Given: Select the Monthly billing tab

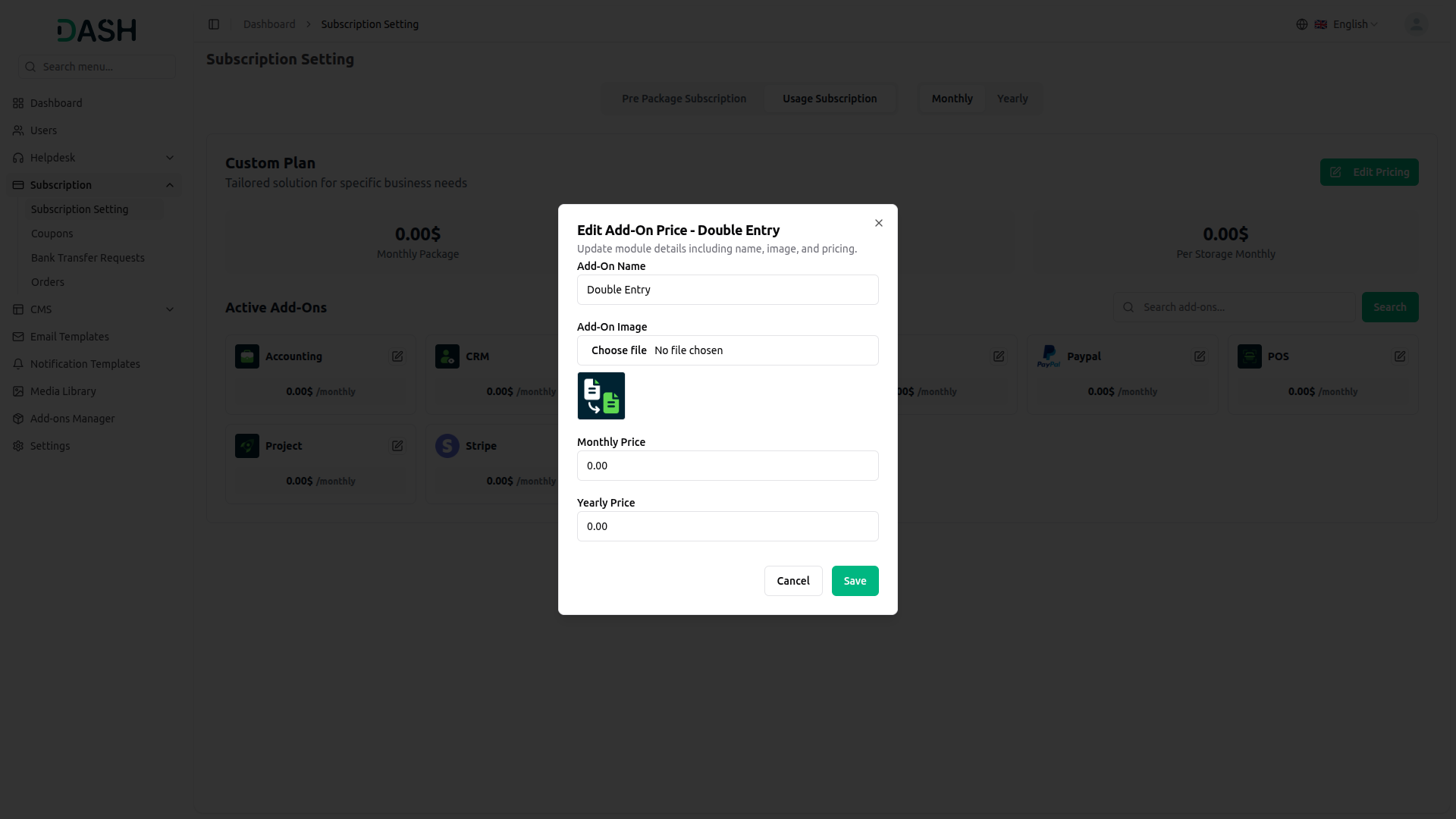Looking at the screenshot, I should [952, 99].
